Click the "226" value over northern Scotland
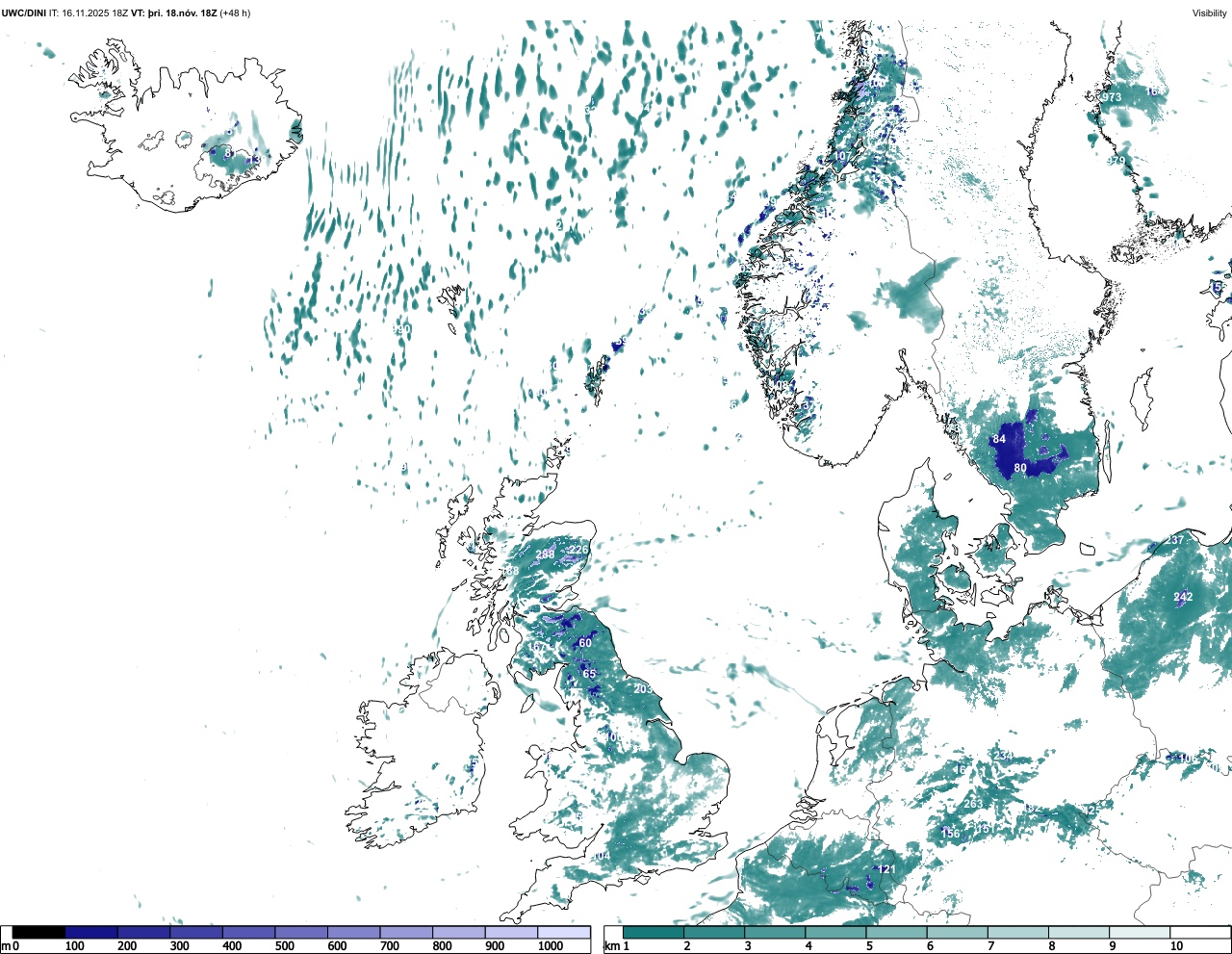The width and height of the screenshot is (1232, 954). [577, 550]
